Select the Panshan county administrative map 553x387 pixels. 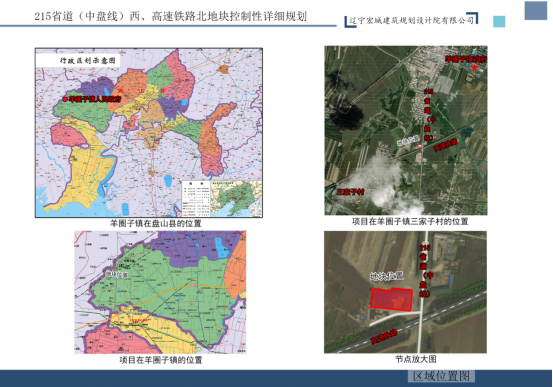148,133
